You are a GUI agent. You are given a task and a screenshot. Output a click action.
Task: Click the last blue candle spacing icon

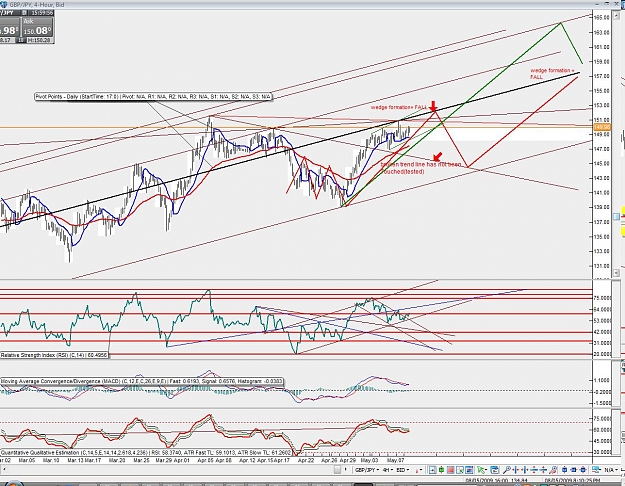[x=583, y=470]
